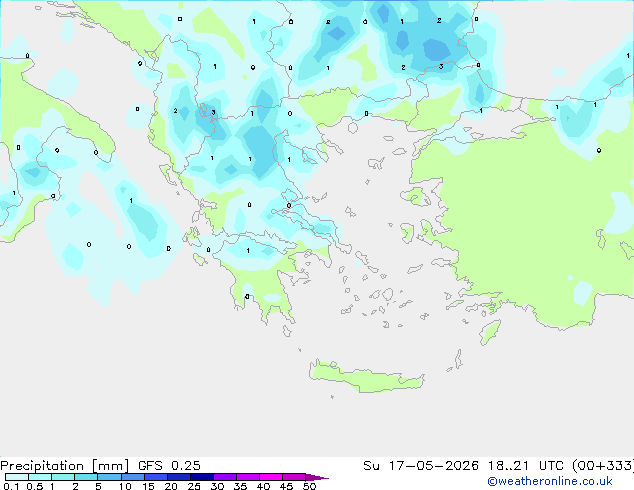
Task: Select the 35–40 mm legend color swatch
Action: point(248,477)
